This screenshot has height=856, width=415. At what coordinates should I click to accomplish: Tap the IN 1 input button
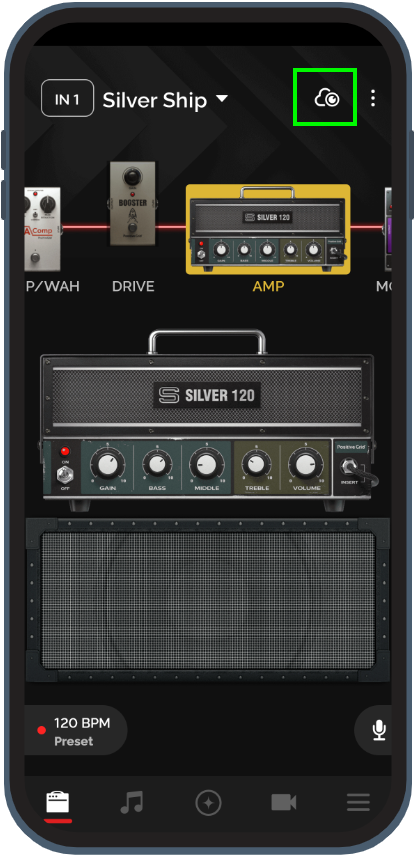[x=67, y=99]
